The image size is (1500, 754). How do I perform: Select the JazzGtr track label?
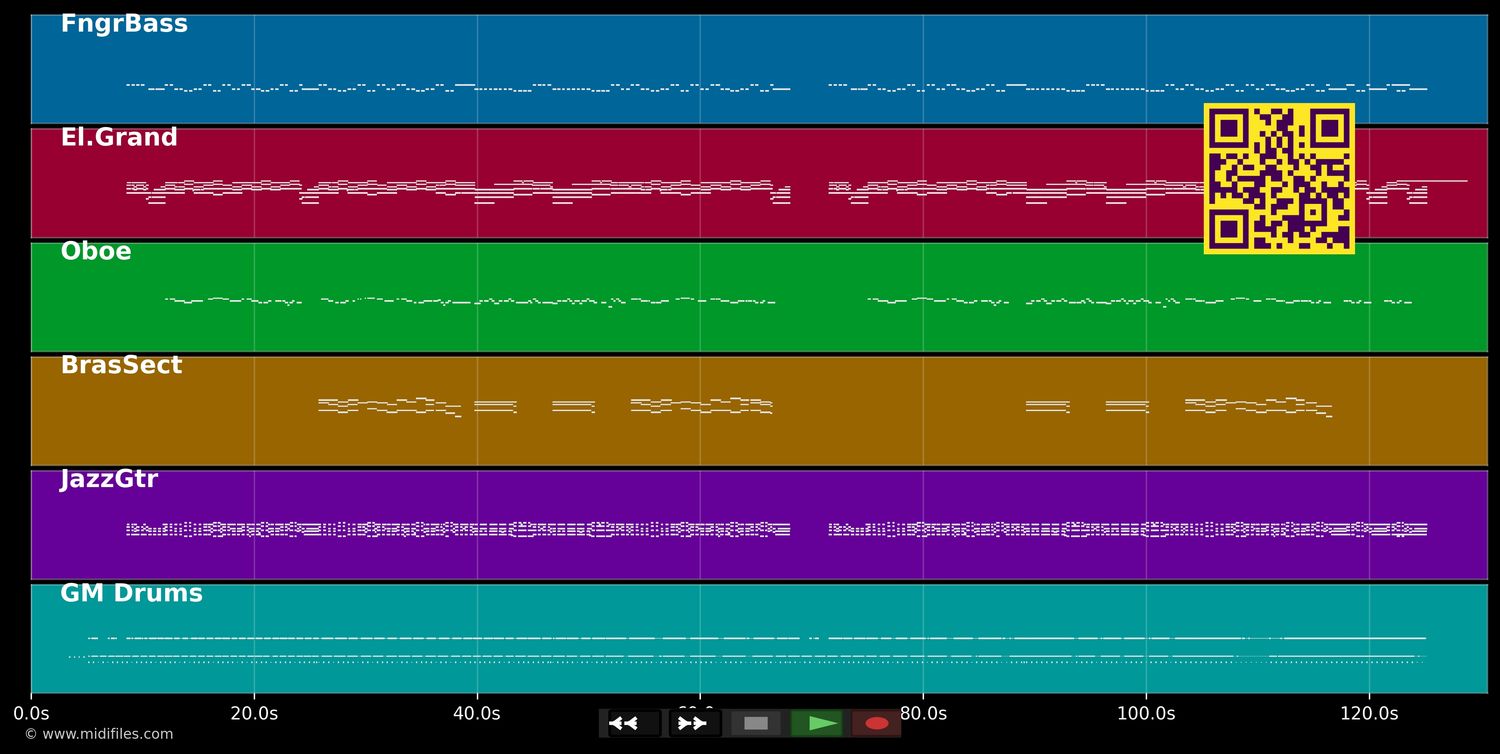coord(109,480)
